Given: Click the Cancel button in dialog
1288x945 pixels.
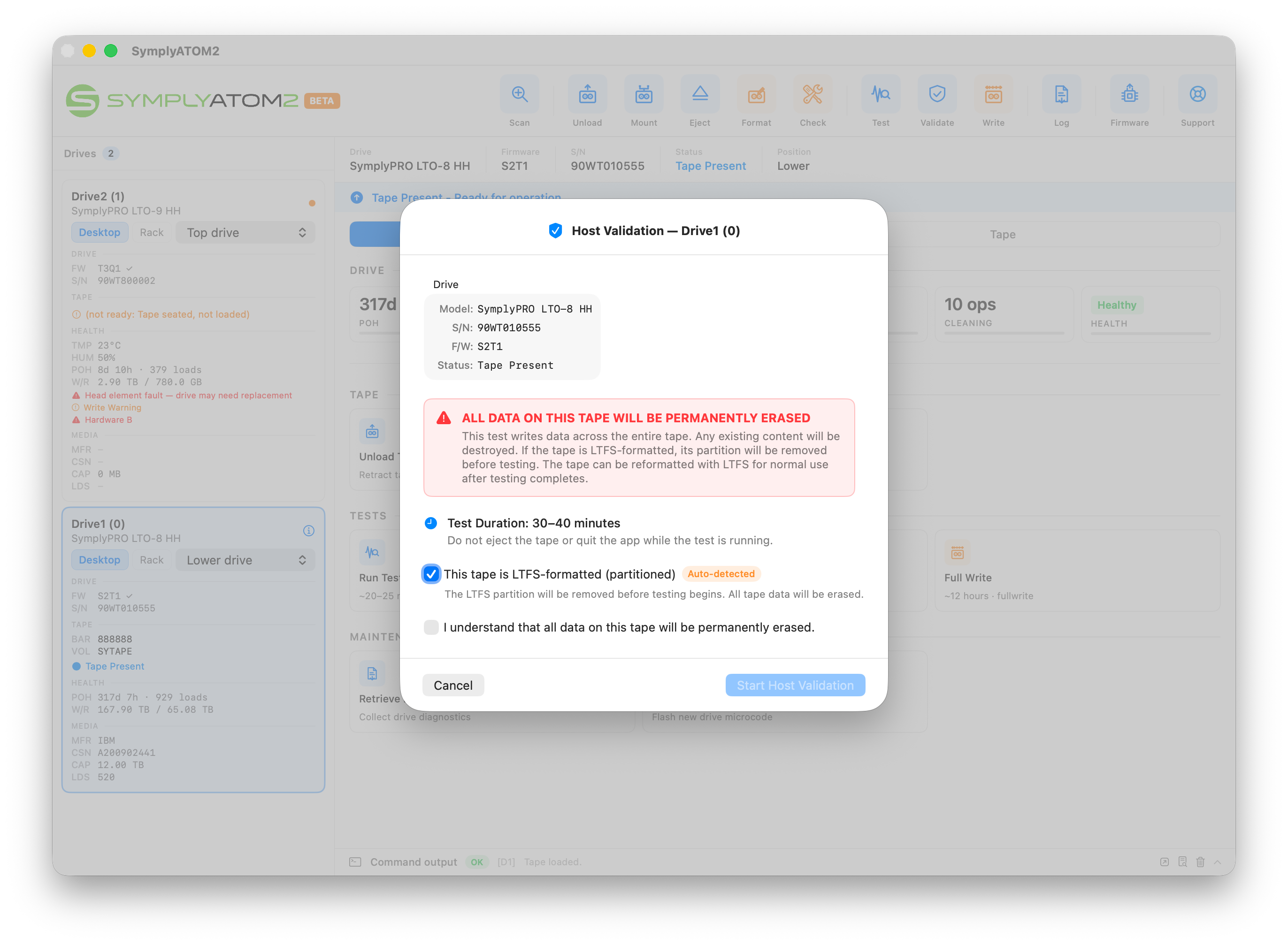Looking at the screenshot, I should (452, 686).
